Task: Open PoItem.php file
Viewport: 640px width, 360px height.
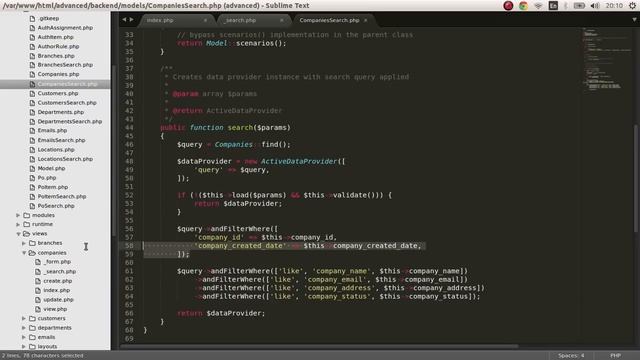Action: [x=53, y=187]
